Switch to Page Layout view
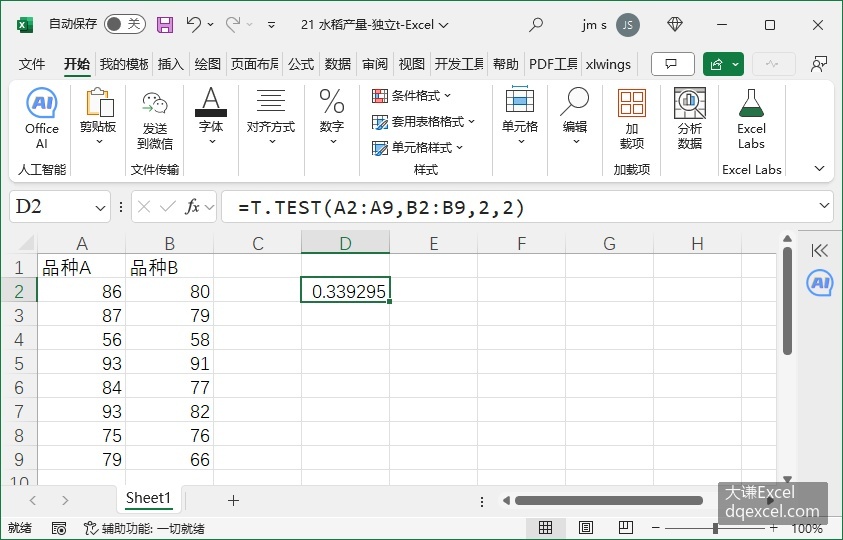This screenshot has width=843, height=540. 585,528
